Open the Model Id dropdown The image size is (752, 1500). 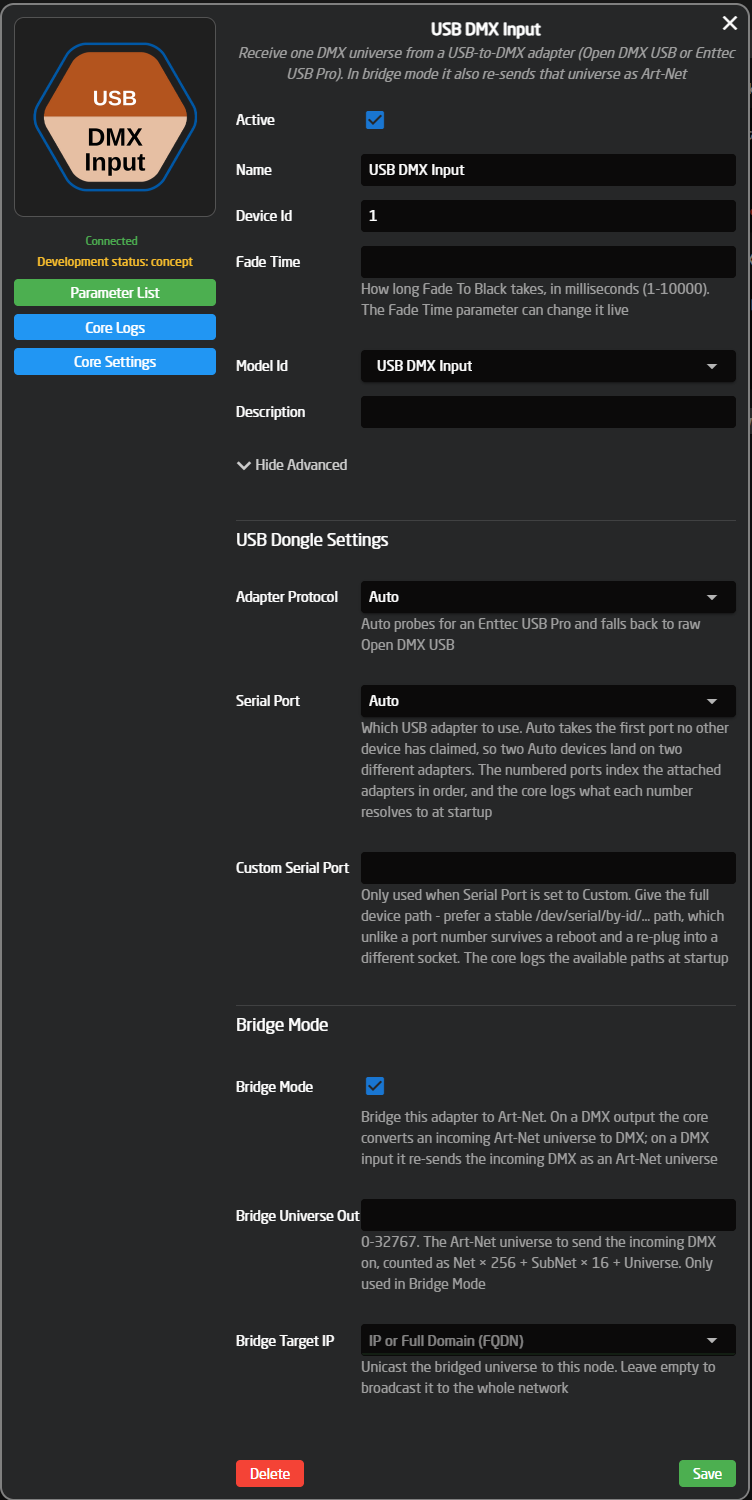548,366
